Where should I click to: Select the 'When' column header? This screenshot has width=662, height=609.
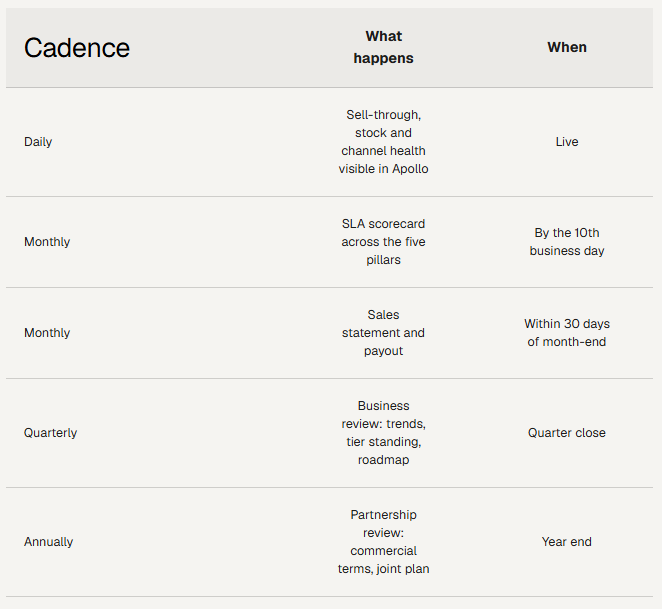tap(567, 47)
